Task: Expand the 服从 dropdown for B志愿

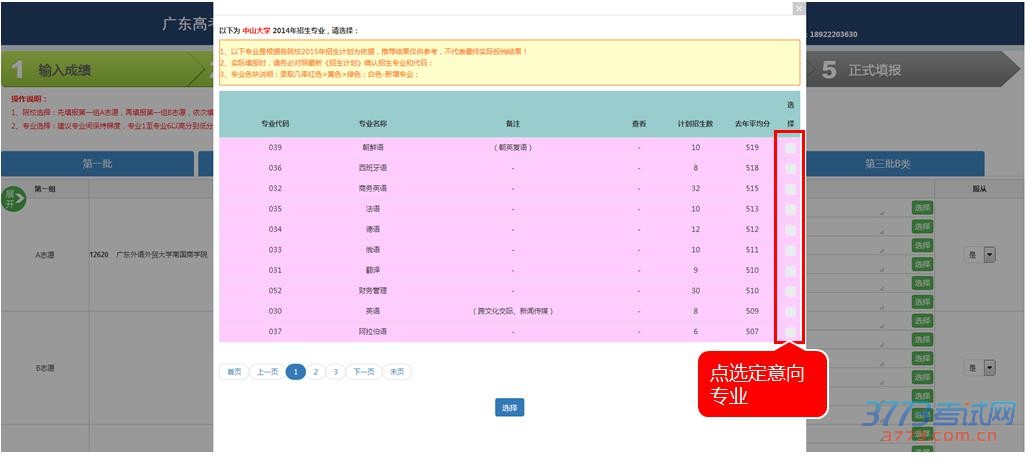Action: pyautogui.click(x=989, y=368)
